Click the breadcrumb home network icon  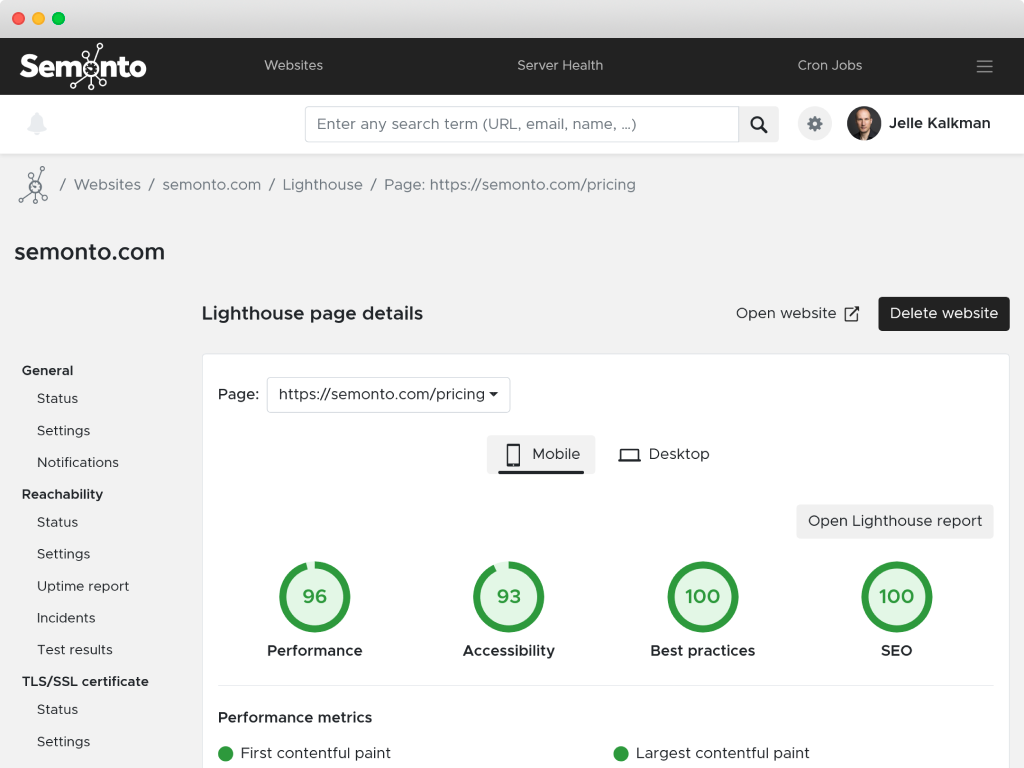pyautogui.click(x=33, y=185)
